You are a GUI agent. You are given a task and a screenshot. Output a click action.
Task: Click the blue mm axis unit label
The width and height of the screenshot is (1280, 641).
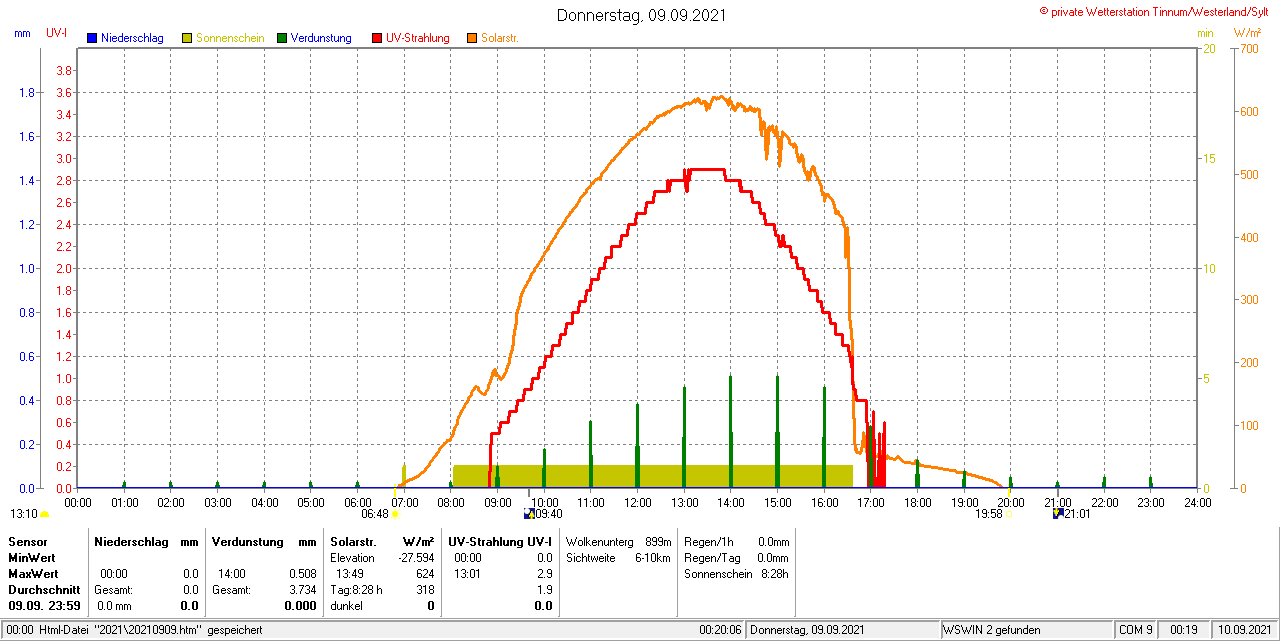(x=22, y=33)
